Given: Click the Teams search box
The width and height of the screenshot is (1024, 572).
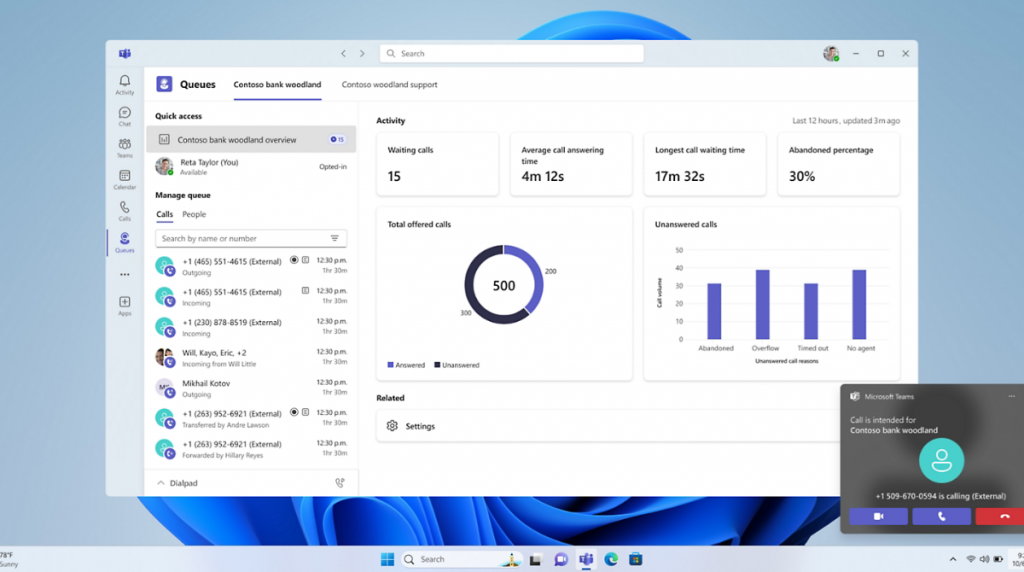Looking at the screenshot, I should [511, 54].
